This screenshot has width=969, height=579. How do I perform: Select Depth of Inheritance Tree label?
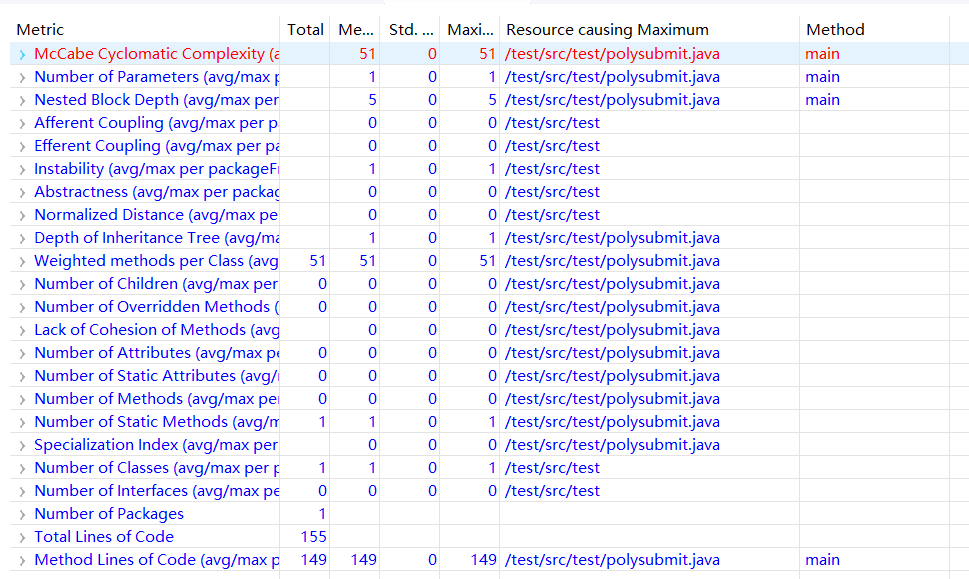click(156, 237)
